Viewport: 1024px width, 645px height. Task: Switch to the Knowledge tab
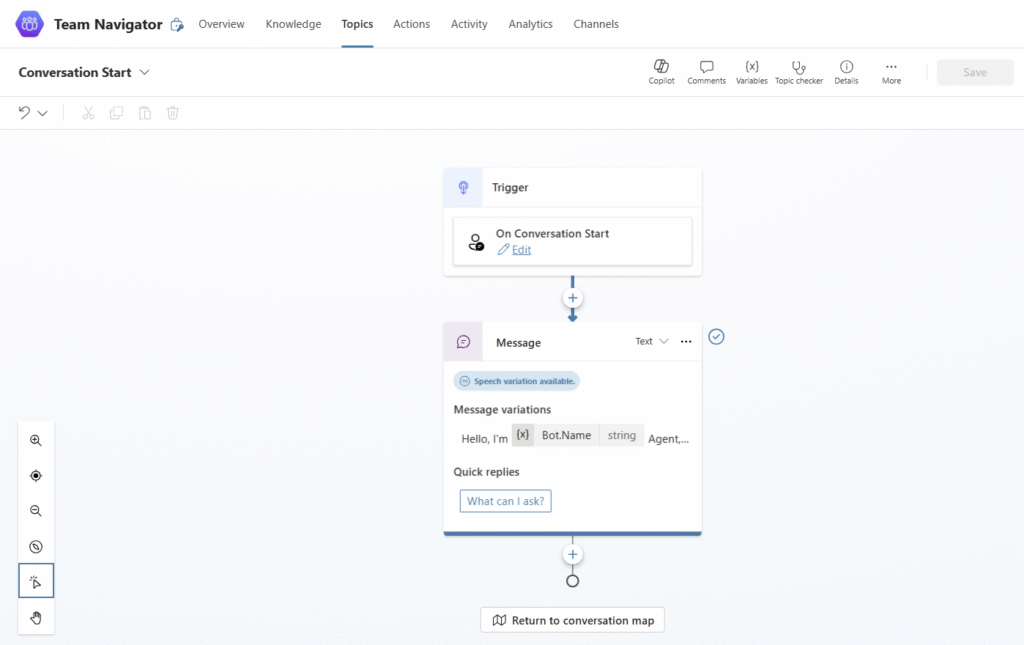(293, 24)
